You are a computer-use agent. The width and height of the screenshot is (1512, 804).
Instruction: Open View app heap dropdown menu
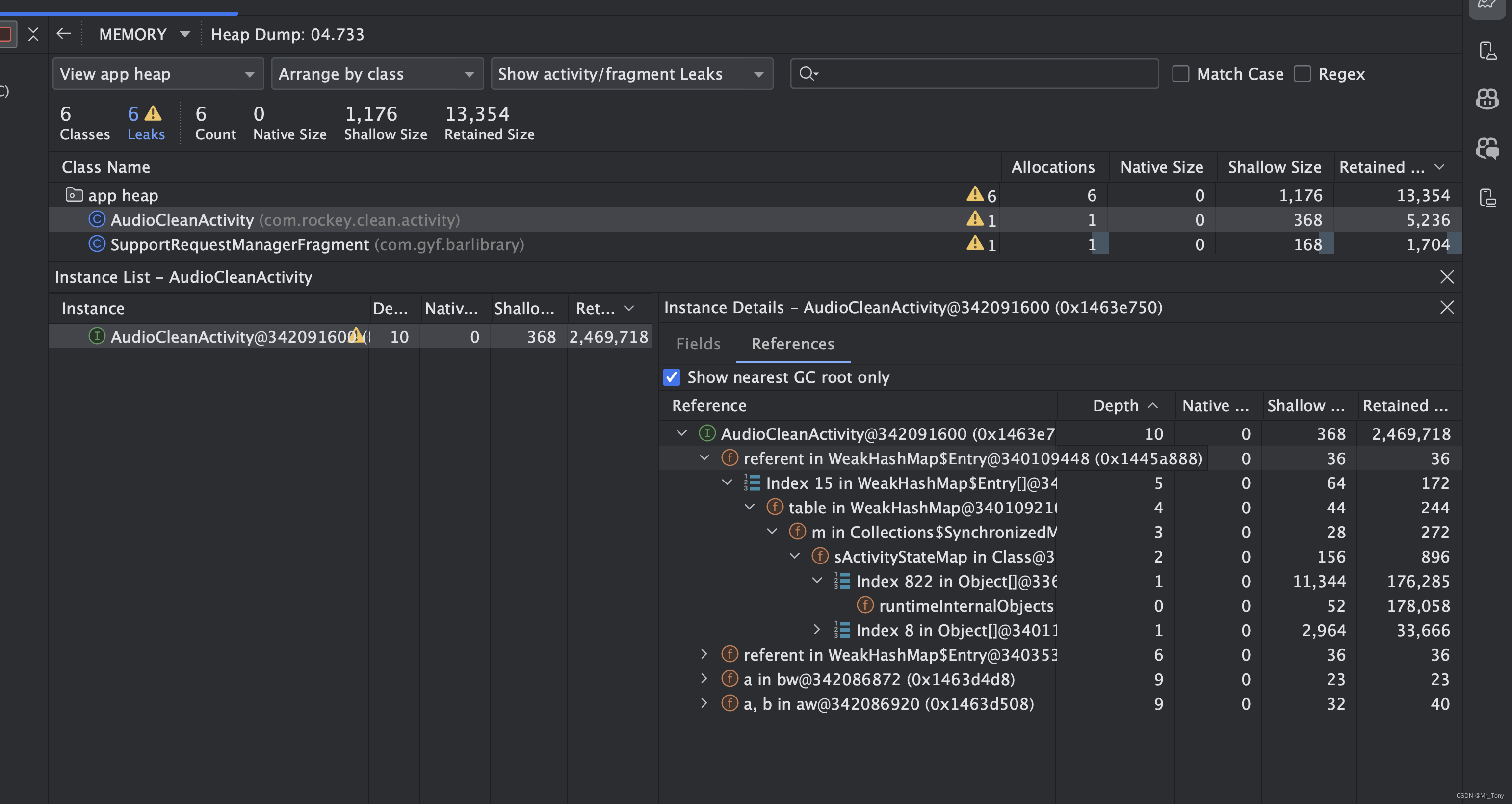155,73
